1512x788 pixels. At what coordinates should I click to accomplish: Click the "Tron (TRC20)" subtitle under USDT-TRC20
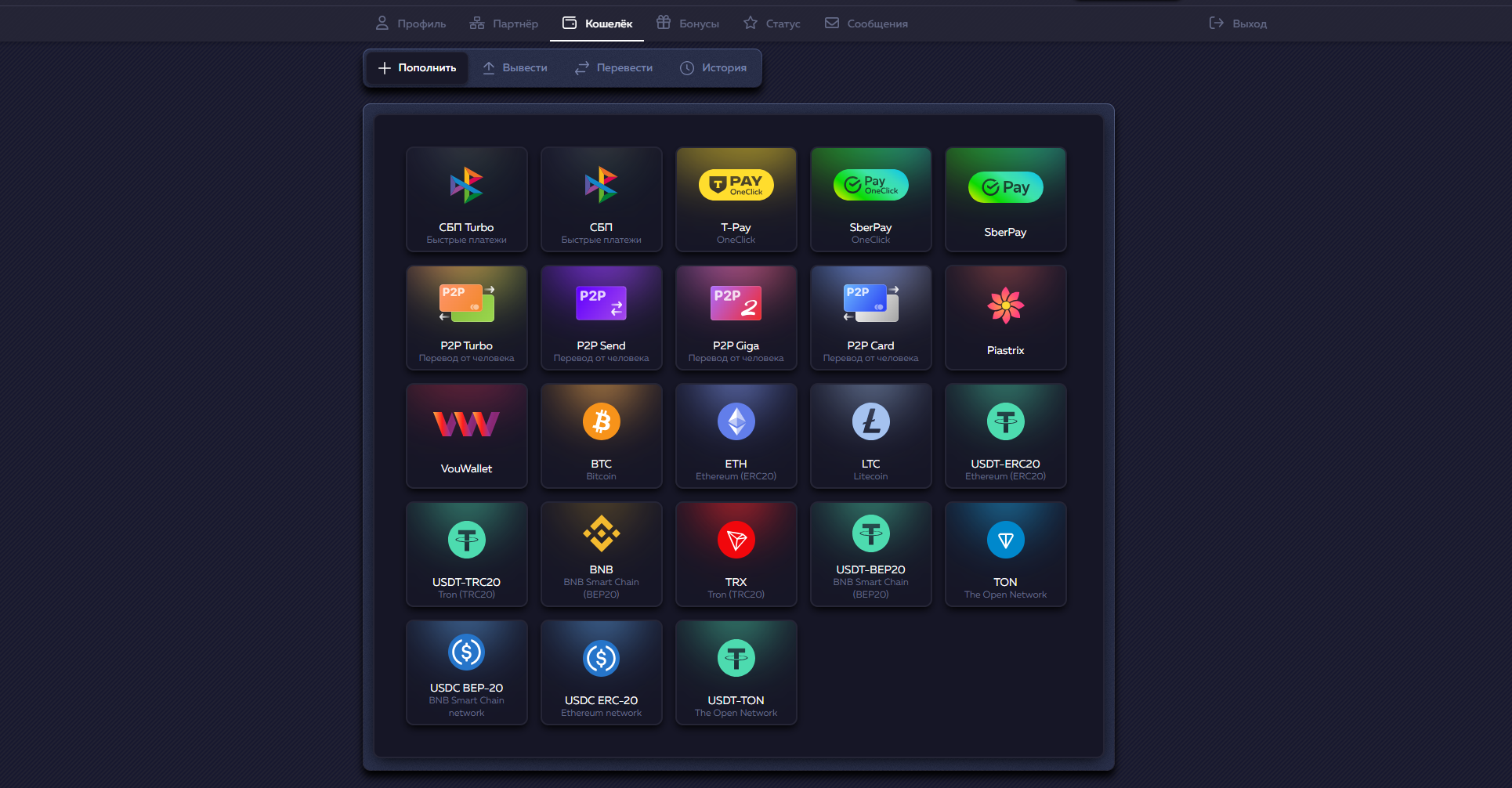[467, 595]
